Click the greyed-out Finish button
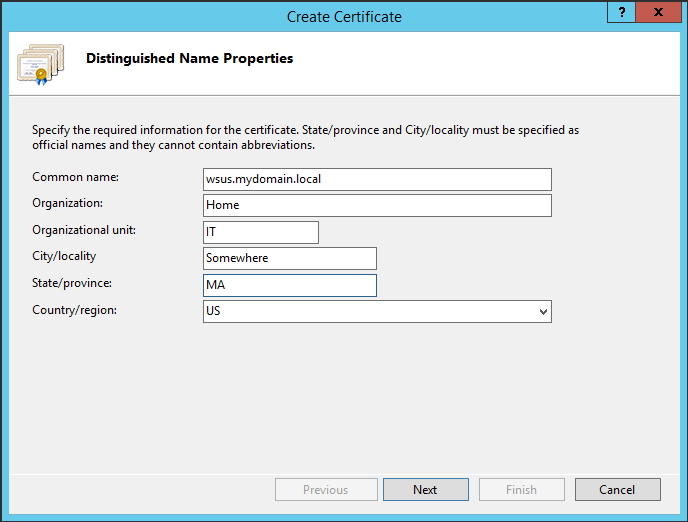This screenshot has height=522, width=688. [x=522, y=490]
